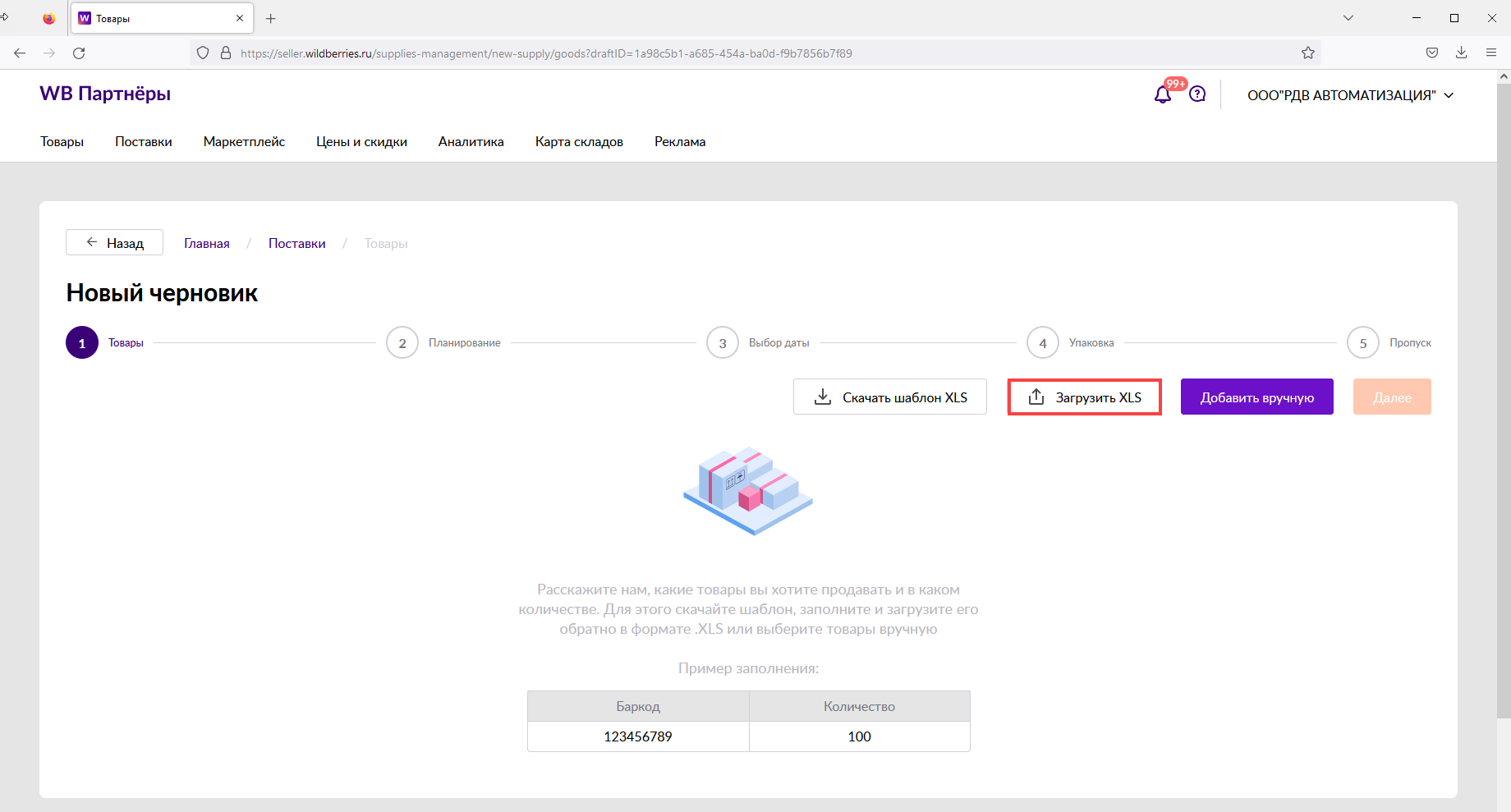Screen dimensions: 1511x812
Task: Go to the Главная breadcrumb link
Action: pyautogui.click(x=207, y=243)
